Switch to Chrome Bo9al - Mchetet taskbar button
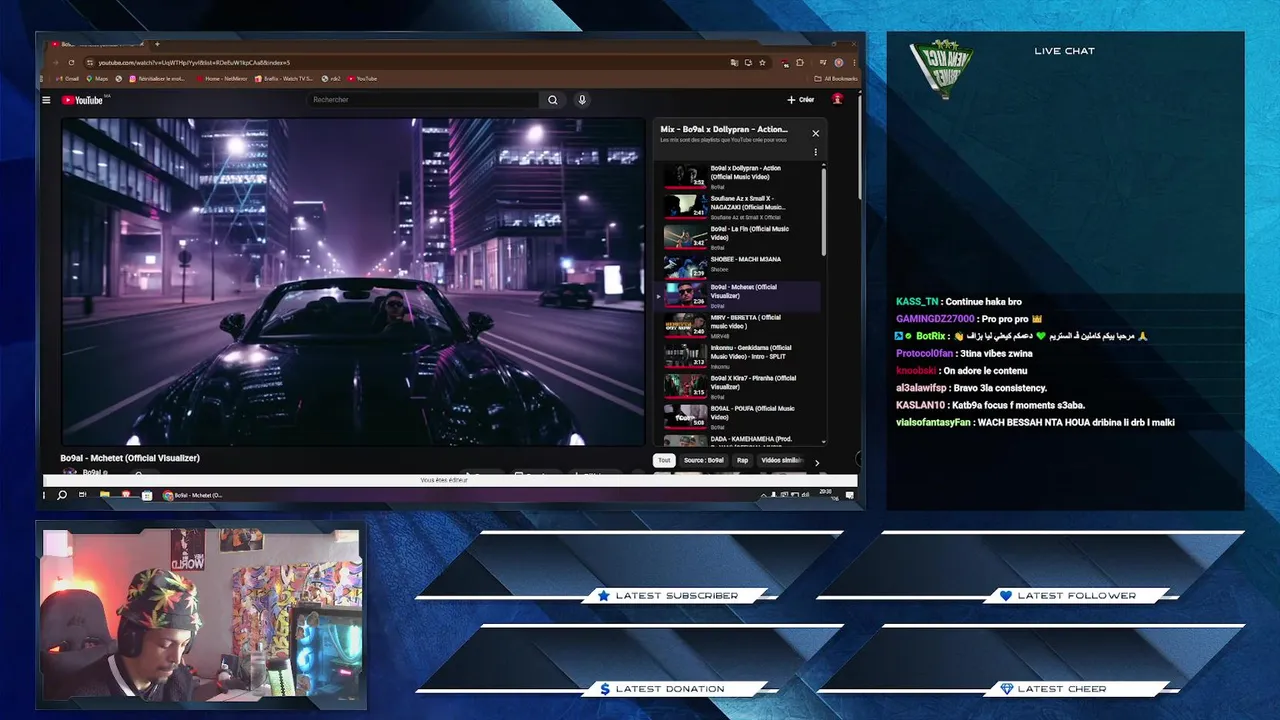 coord(193,495)
